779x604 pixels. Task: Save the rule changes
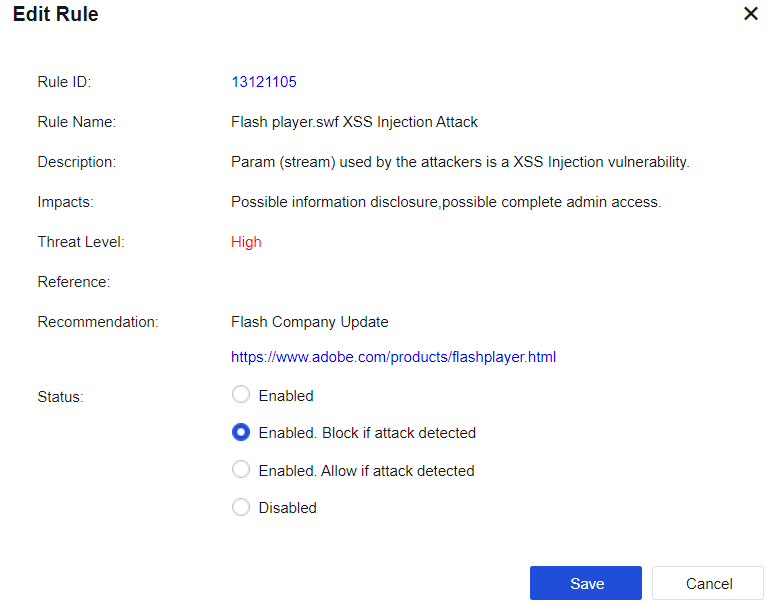tap(586, 583)
